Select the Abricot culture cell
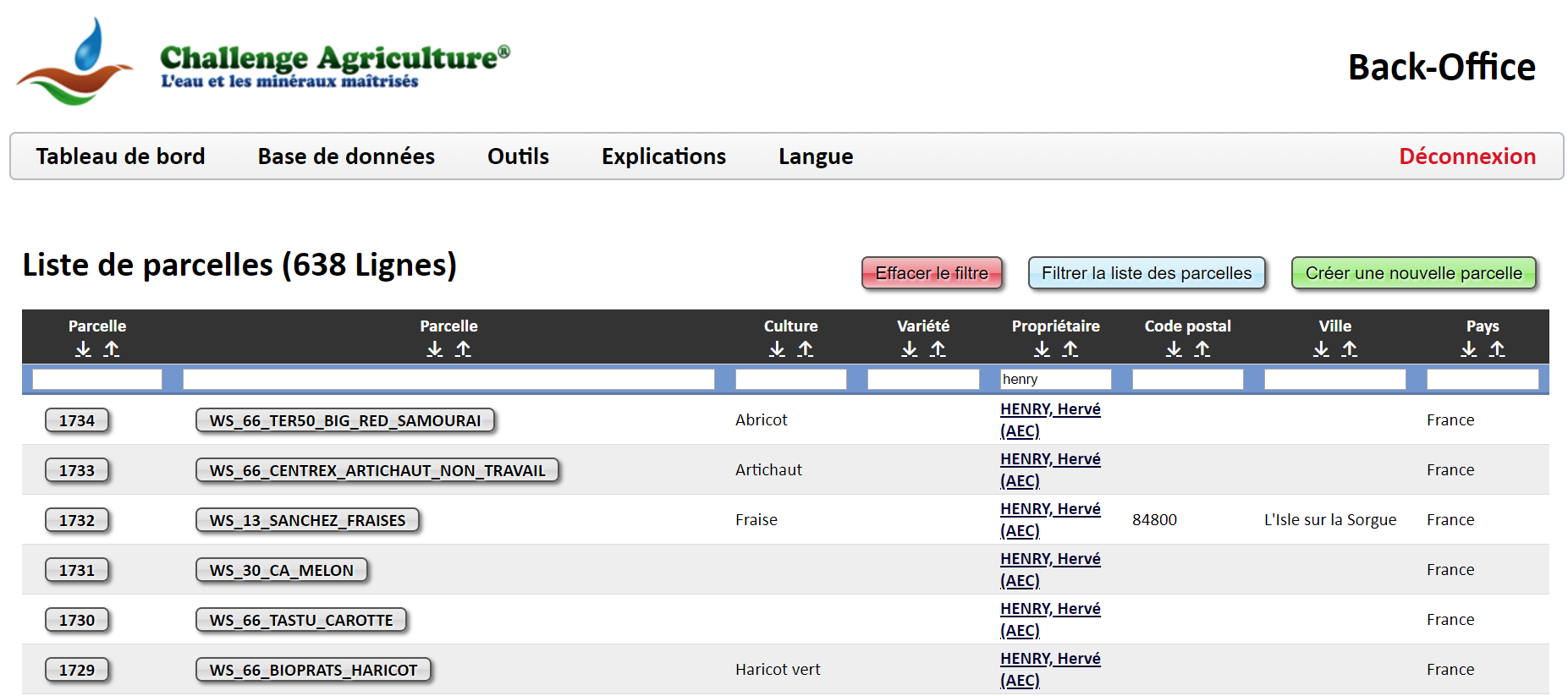 coord(762,419)
